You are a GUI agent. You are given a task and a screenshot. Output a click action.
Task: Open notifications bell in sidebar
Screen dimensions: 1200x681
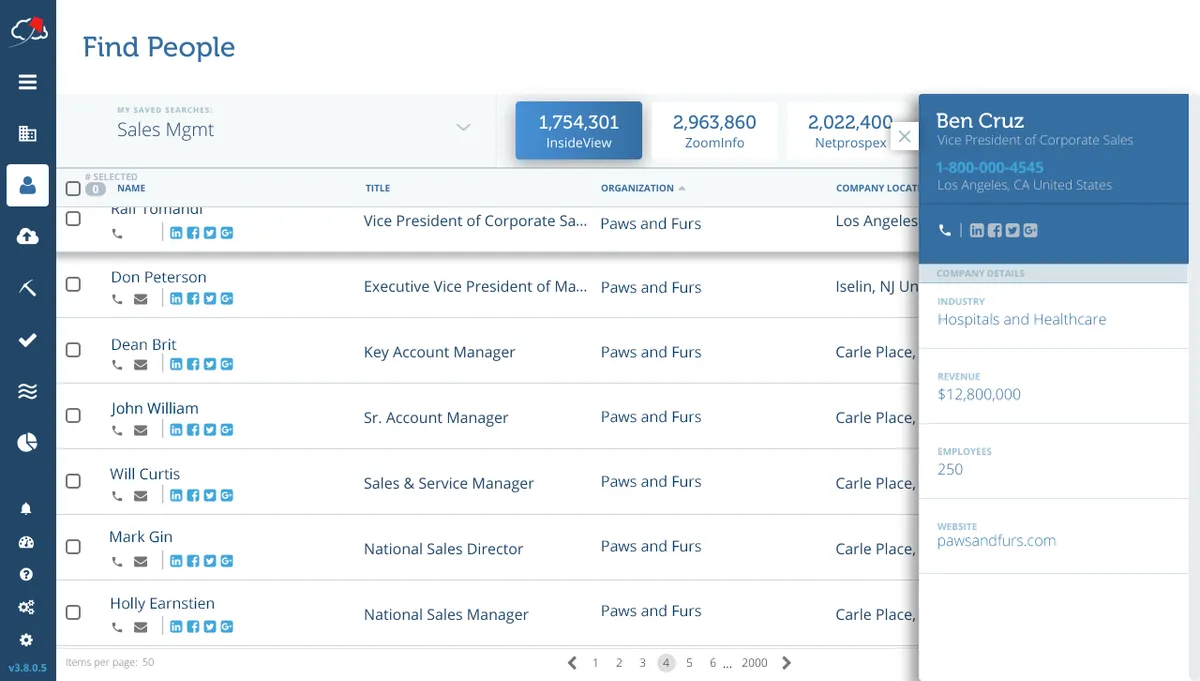coord(26,509)
